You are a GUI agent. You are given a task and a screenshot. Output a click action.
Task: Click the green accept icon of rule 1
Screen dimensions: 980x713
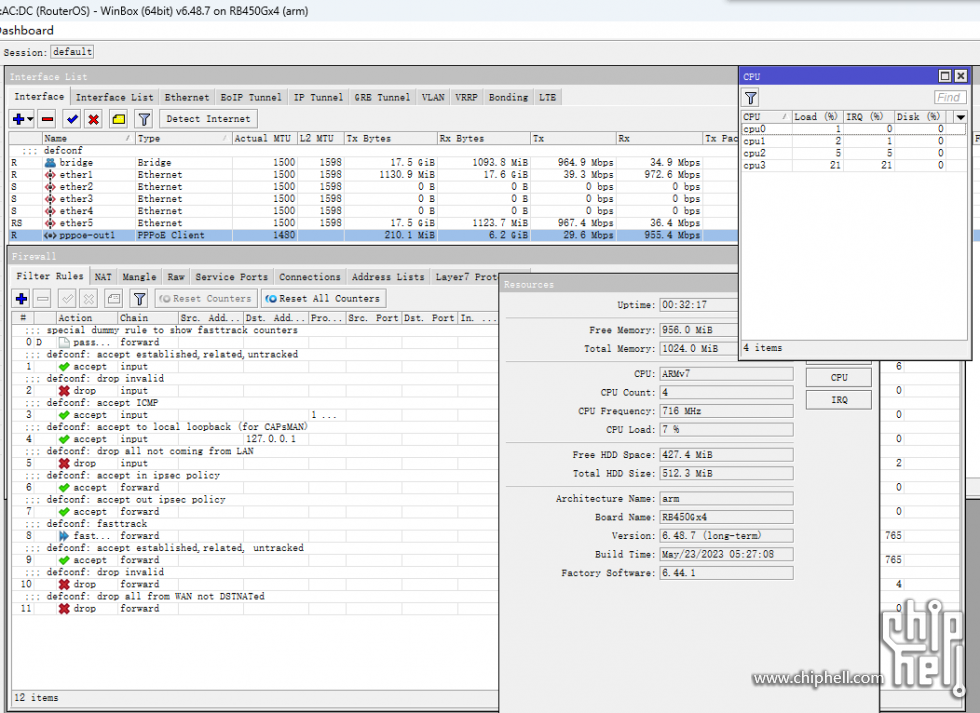click(64, 367)
